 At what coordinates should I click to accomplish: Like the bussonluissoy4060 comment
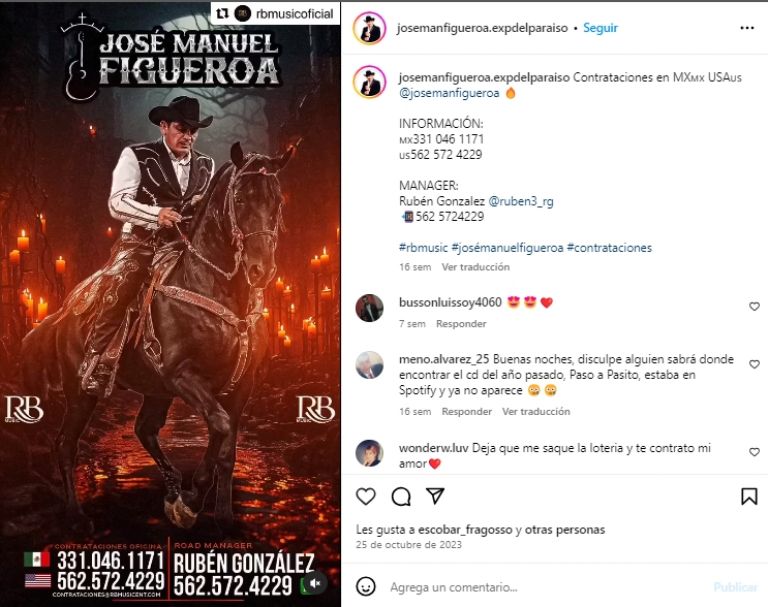point(754,306)
